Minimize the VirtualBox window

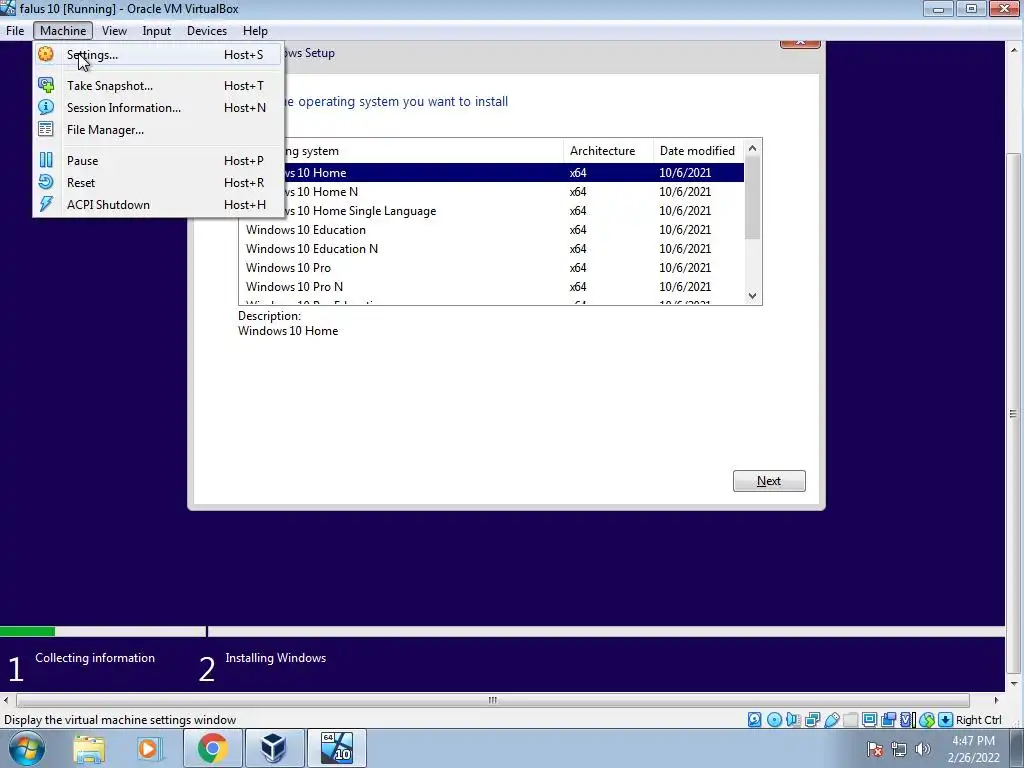coord(938,8)
